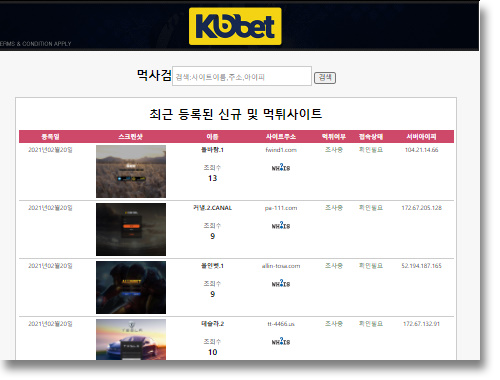Open WHOIS icon for pa-111.com

pos(281,225)
